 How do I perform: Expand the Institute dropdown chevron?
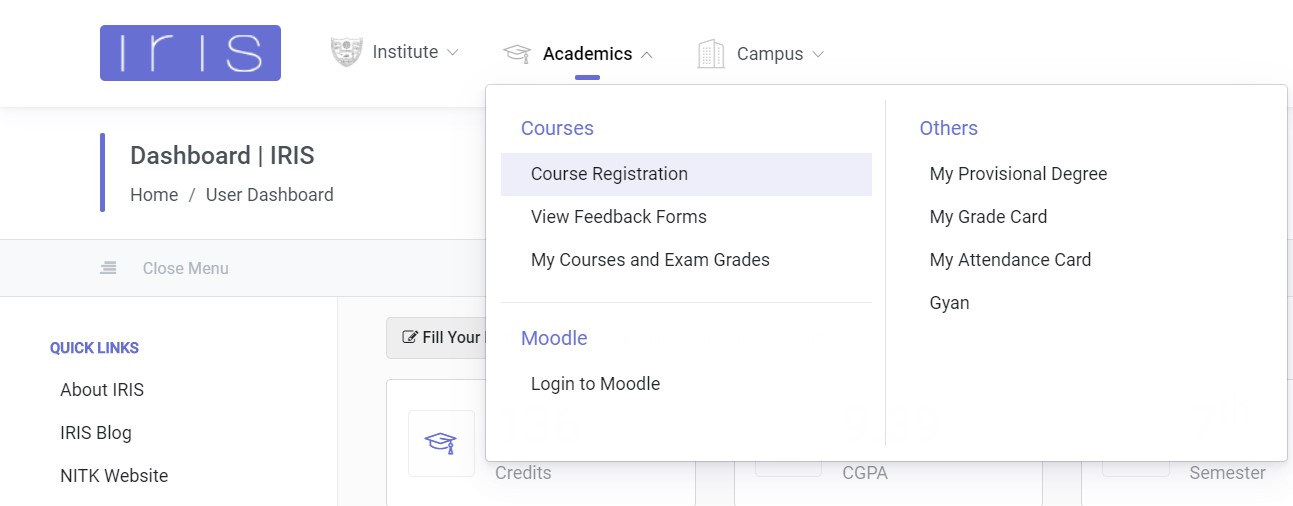click(x=452, y=52)
